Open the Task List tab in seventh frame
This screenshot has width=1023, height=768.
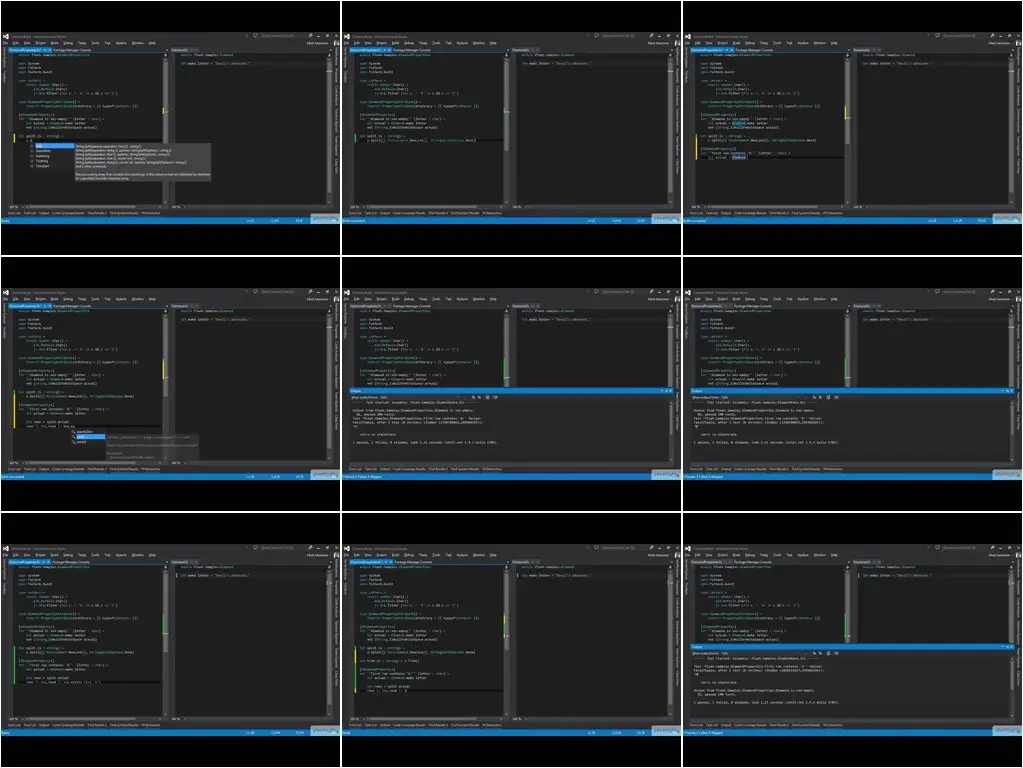coord(30,725)
